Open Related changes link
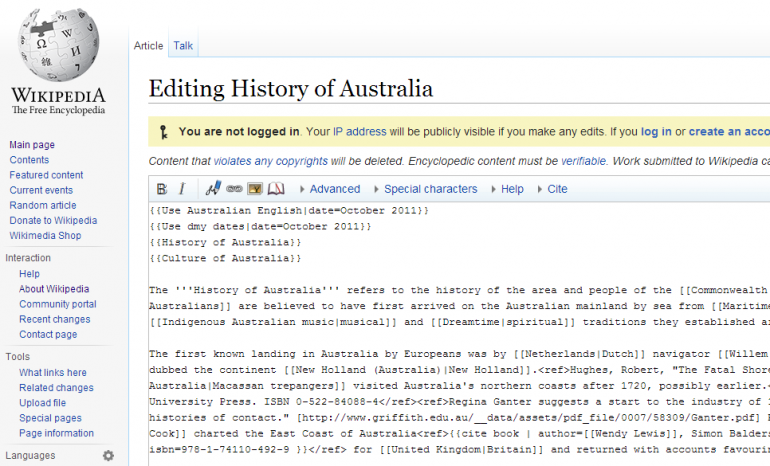This screenshot has width=770, height=466. point(56,388)
